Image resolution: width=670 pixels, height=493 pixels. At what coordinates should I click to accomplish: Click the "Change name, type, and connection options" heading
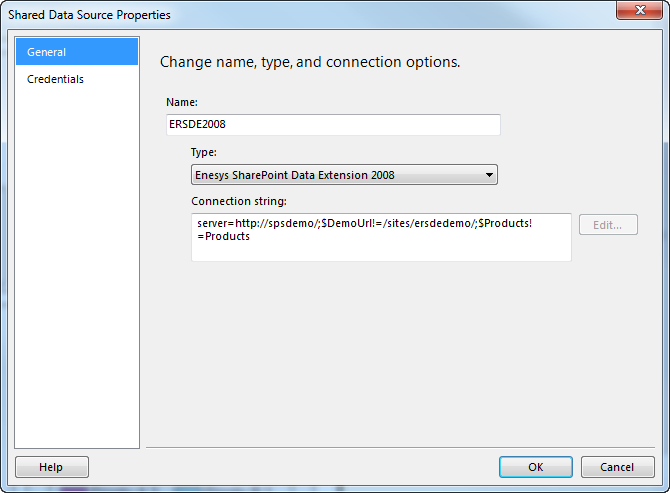coord(310,62)
